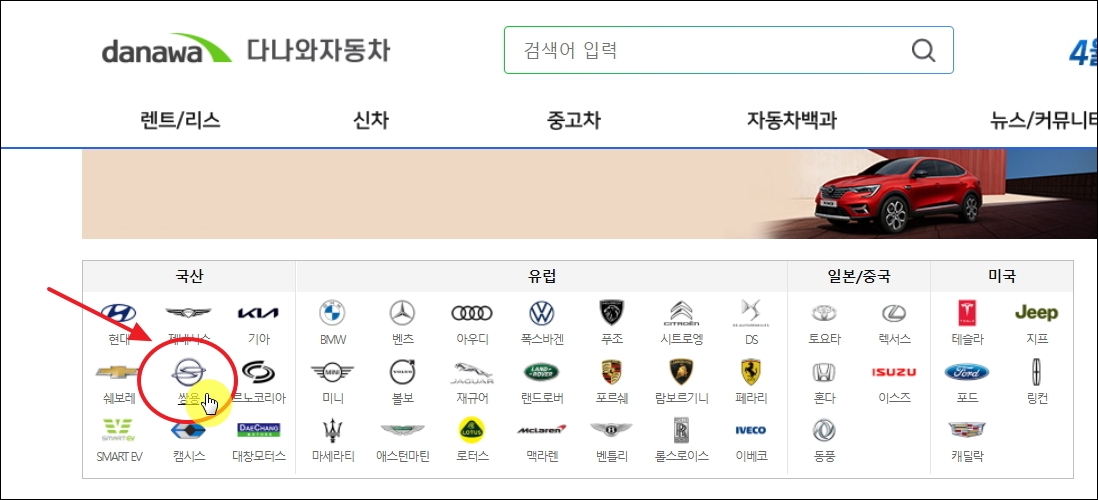This screenshot has width=1098, height=500.
Task: Open the IVECO (이베코) logo
Action: [x=751, y=430]
